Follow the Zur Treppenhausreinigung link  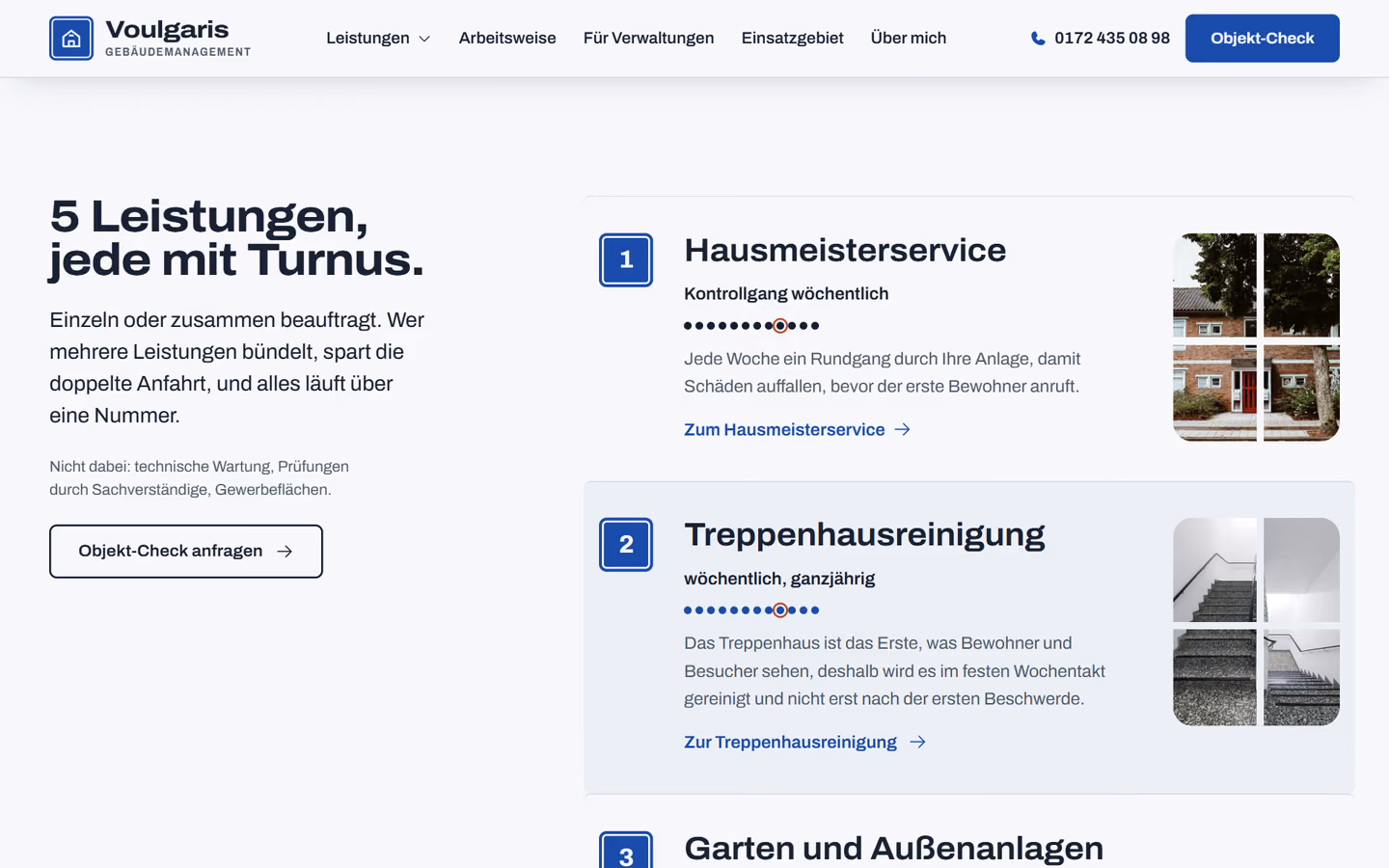tap(805, 743)
